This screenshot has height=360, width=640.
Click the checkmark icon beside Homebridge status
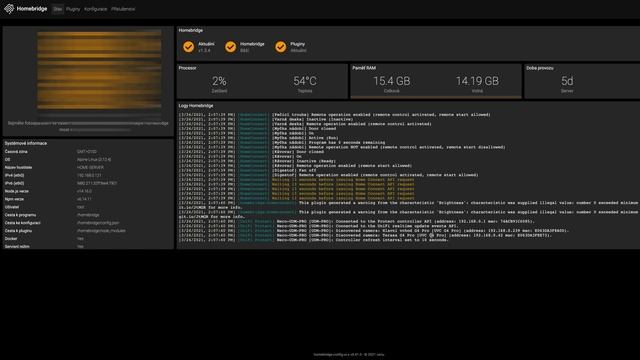coord(231,47)
